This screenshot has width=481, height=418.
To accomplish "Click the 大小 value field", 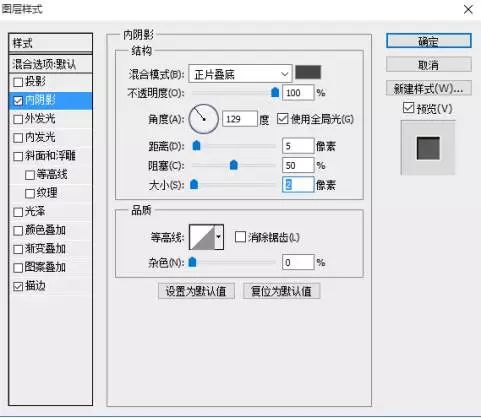I will (x=298, y=185).
